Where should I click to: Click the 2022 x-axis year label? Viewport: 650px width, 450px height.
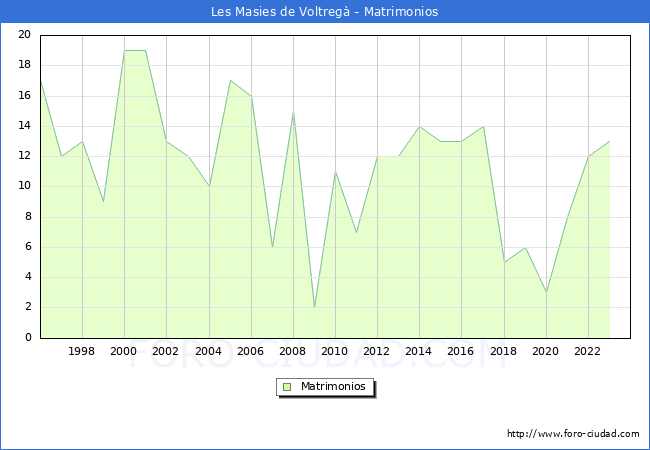click(x=588, y=352)
